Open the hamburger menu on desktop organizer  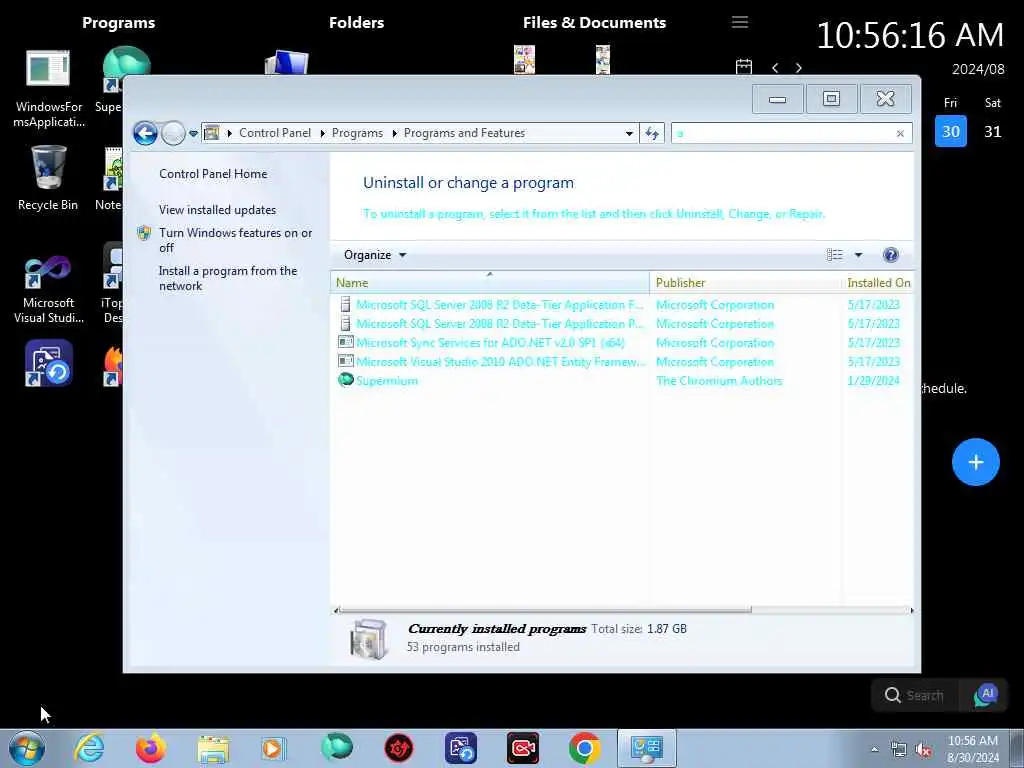(x=739, y=22)
